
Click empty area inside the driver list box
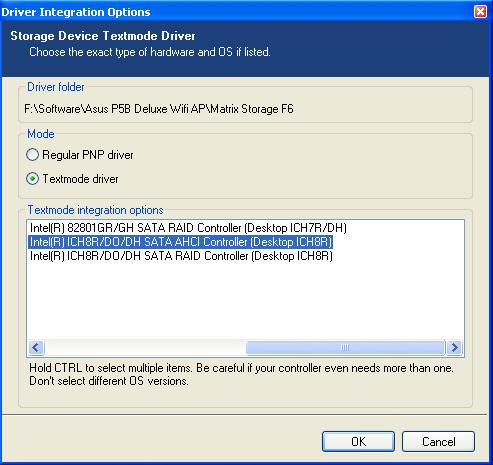click(x=245, y=300)
